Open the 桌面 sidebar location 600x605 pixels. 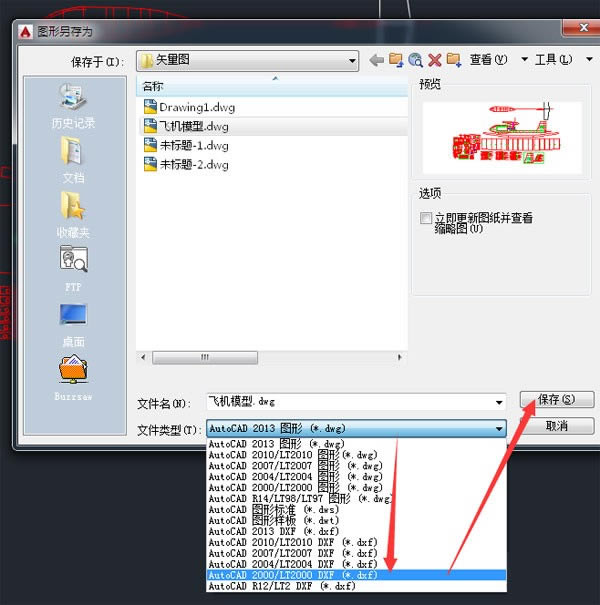pos(73,325)
